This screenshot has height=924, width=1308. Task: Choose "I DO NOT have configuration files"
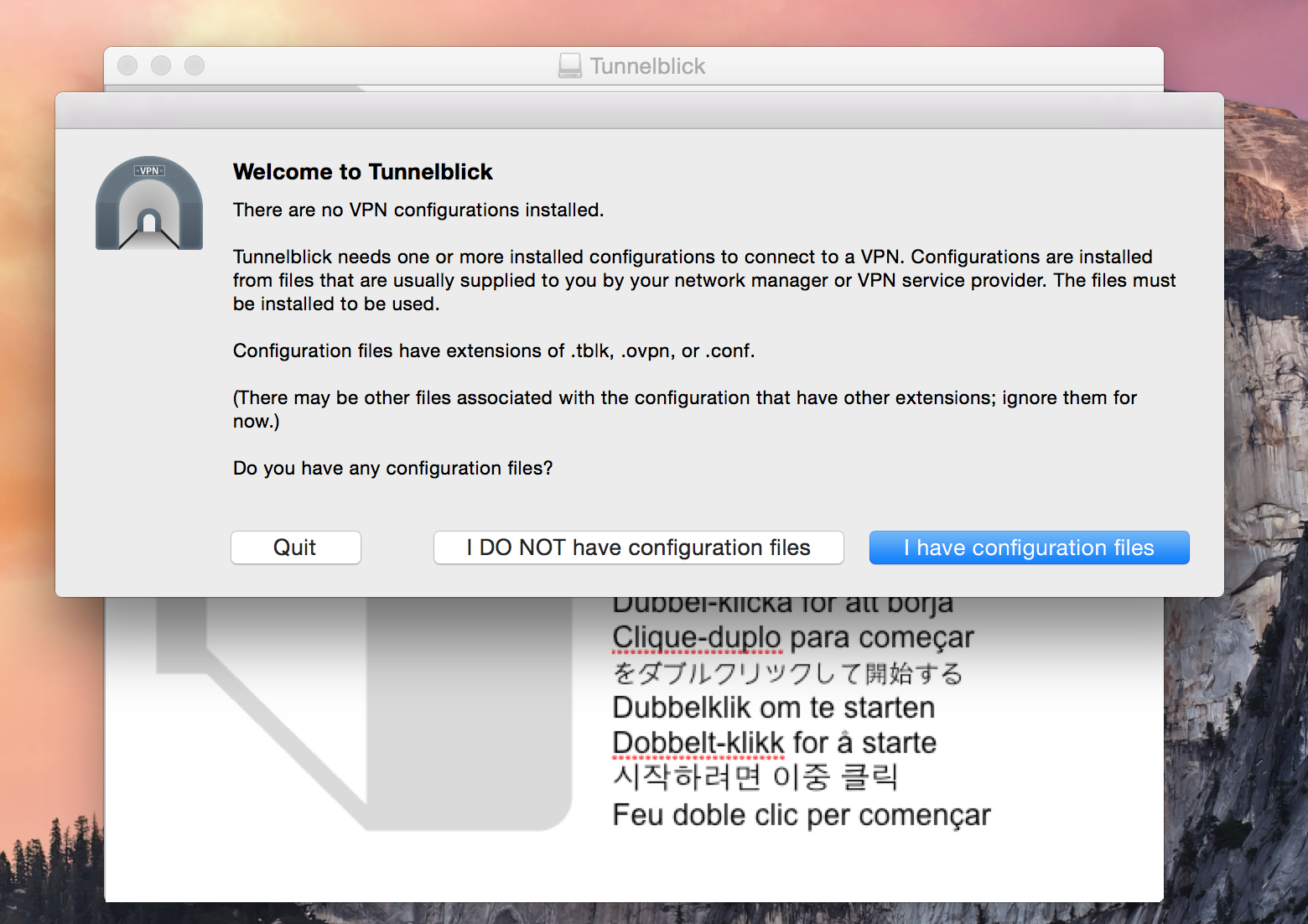(x=638, y=548)
